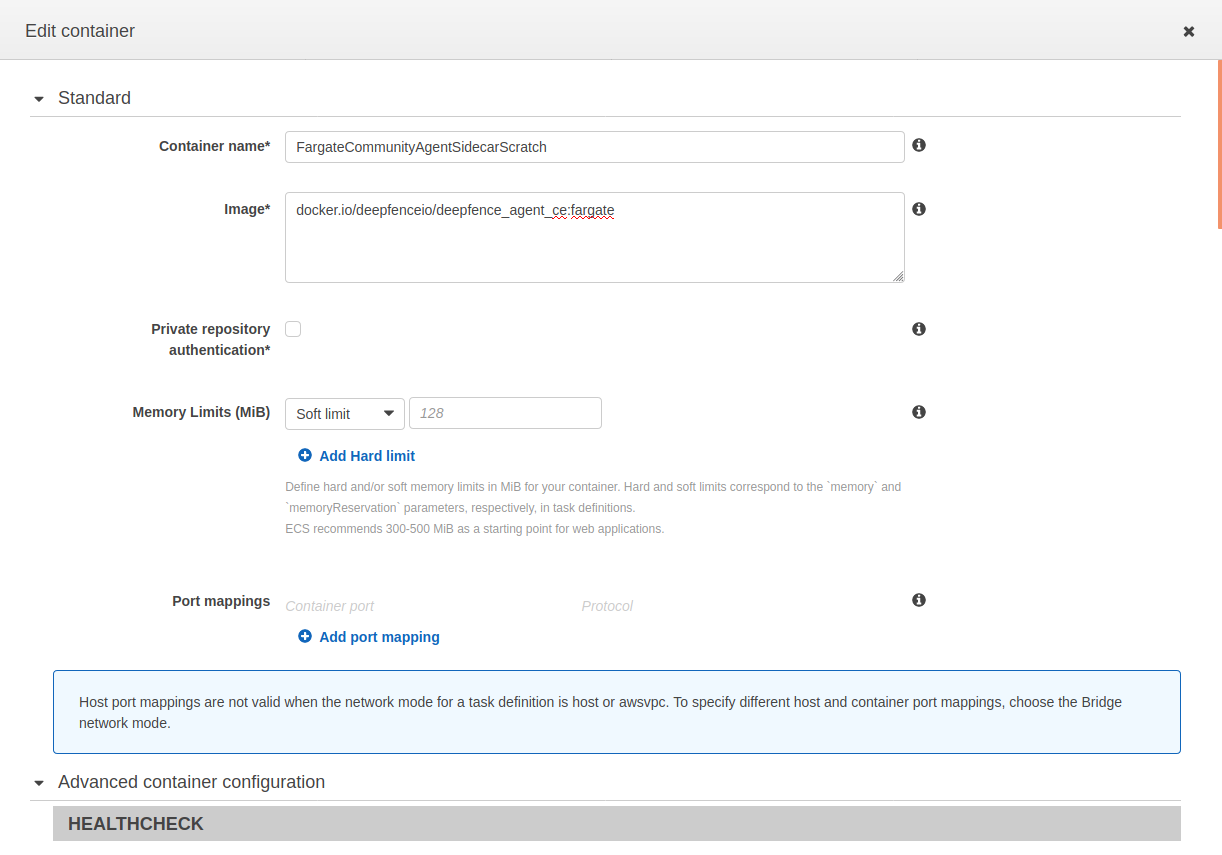1222x855 pixels.
Task: Add a hard memory limit
Action: coord(367,455)
